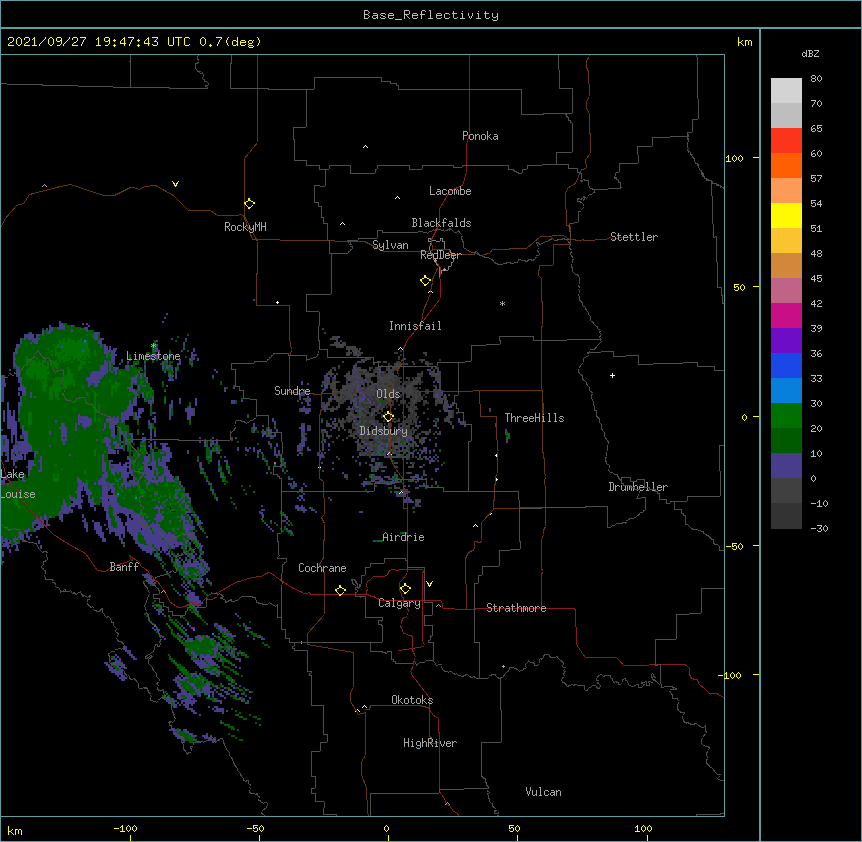
Task: Click the Lacombe city label
Action: [450, 191]
